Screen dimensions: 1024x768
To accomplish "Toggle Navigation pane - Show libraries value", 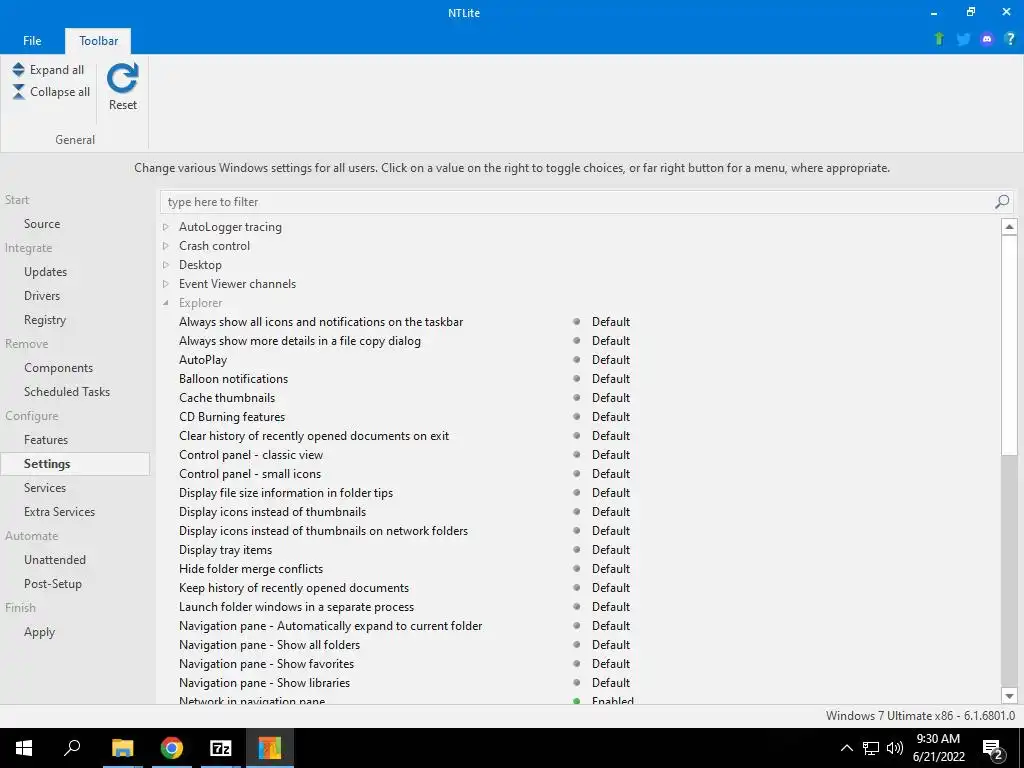I will (x=611, y=682).
